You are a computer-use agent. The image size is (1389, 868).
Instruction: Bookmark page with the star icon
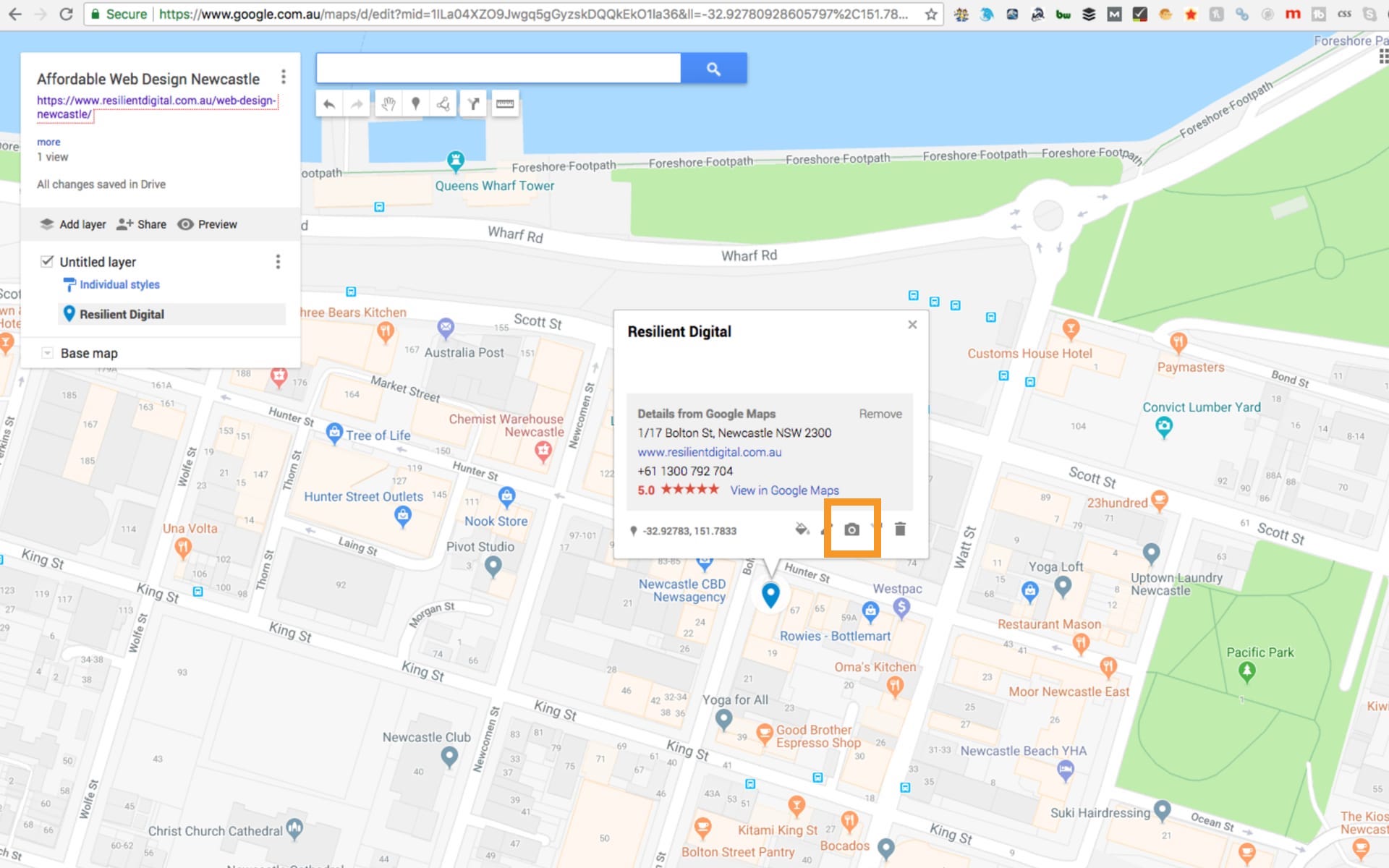point(931,14)
